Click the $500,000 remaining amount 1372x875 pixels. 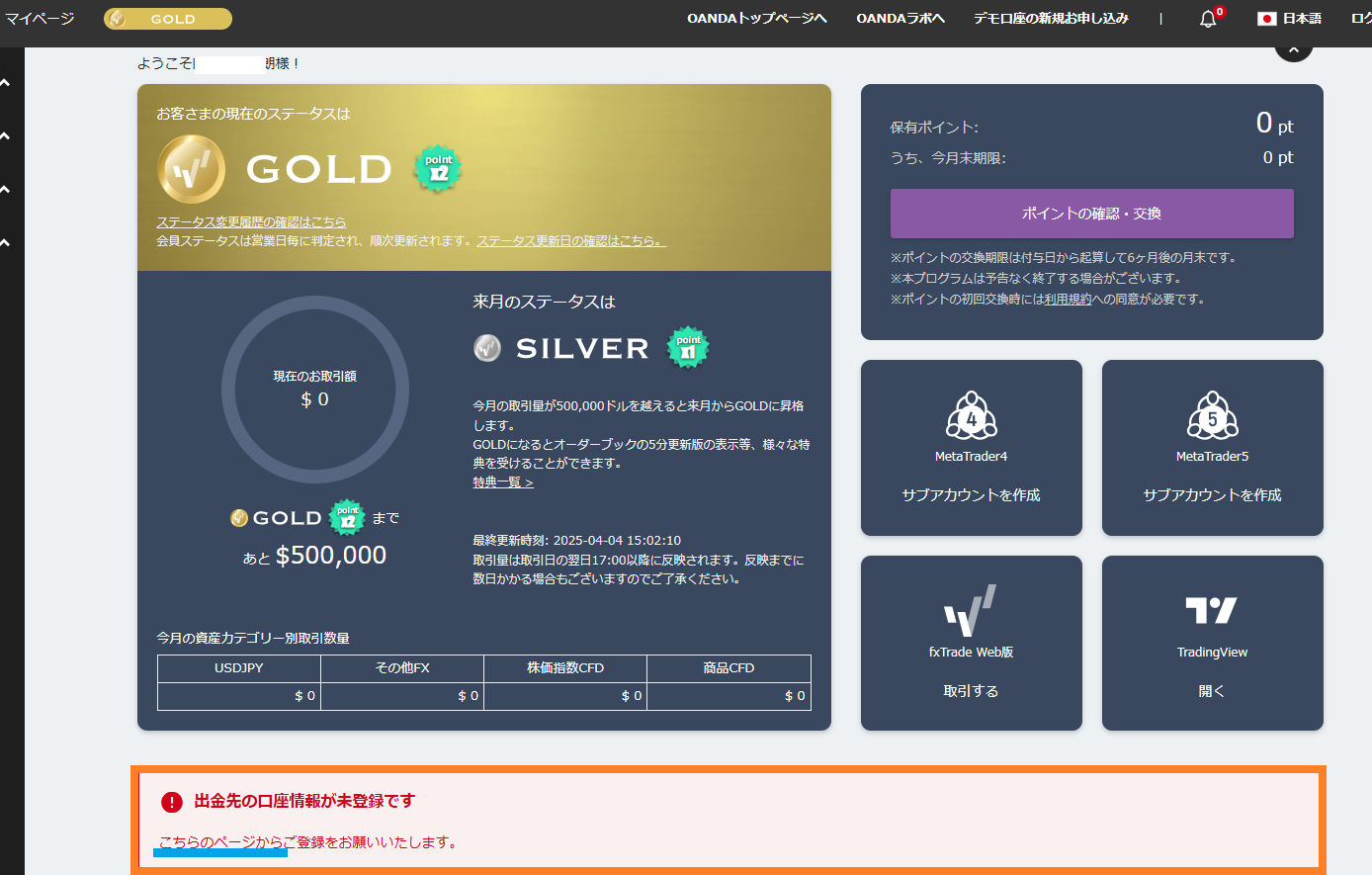(331, 556)
